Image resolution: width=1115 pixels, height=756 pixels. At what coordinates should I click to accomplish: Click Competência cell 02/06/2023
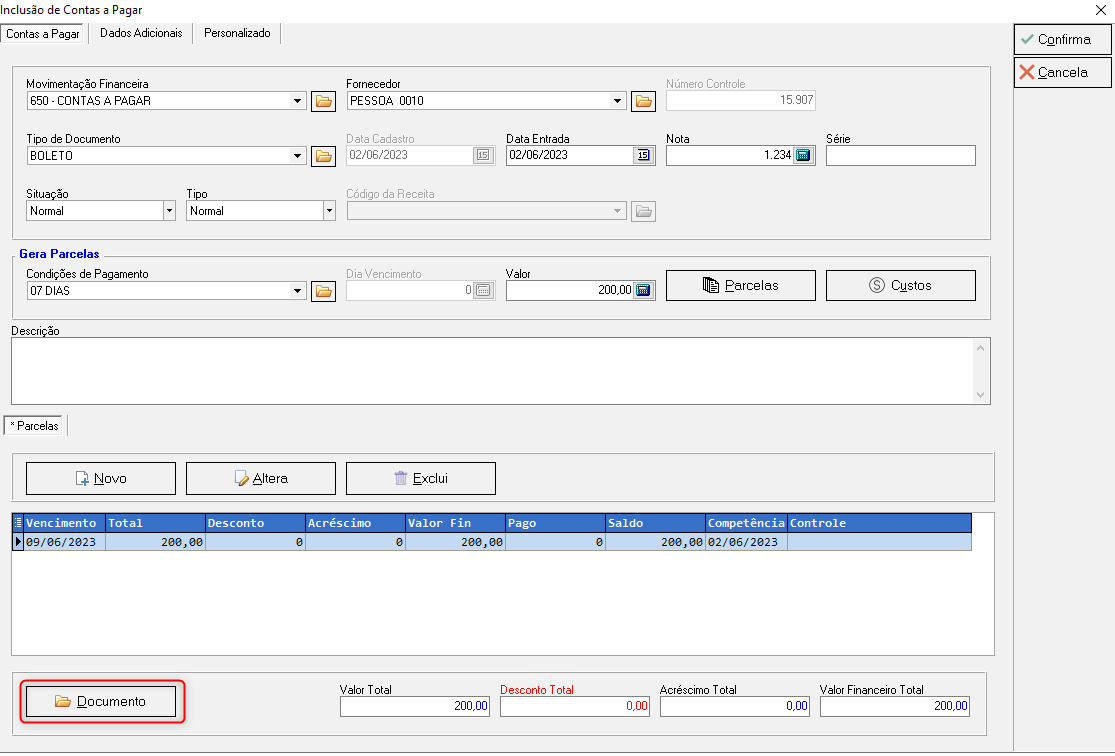click(747, 542)
